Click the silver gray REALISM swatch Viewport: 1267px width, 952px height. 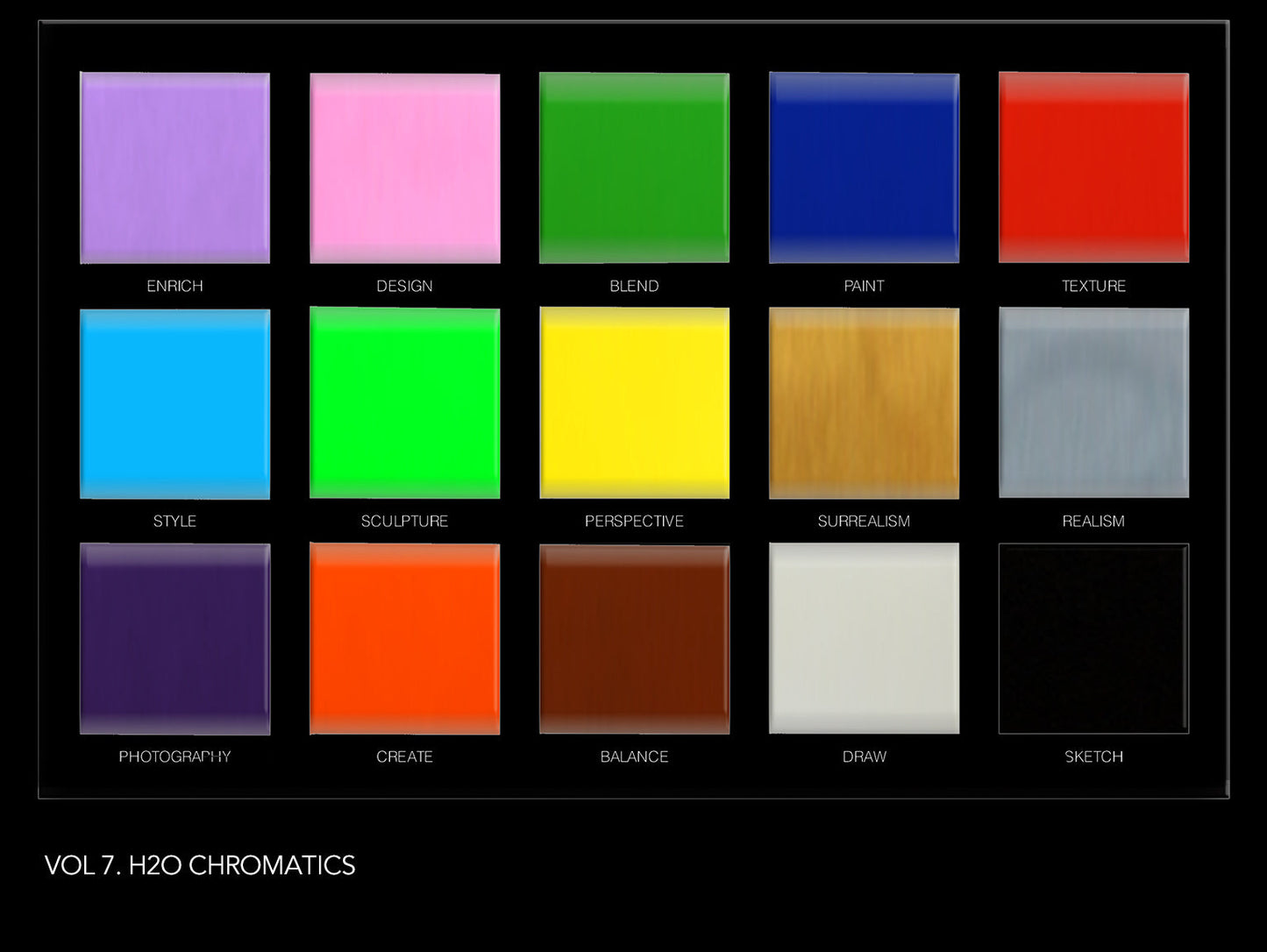1093,403
